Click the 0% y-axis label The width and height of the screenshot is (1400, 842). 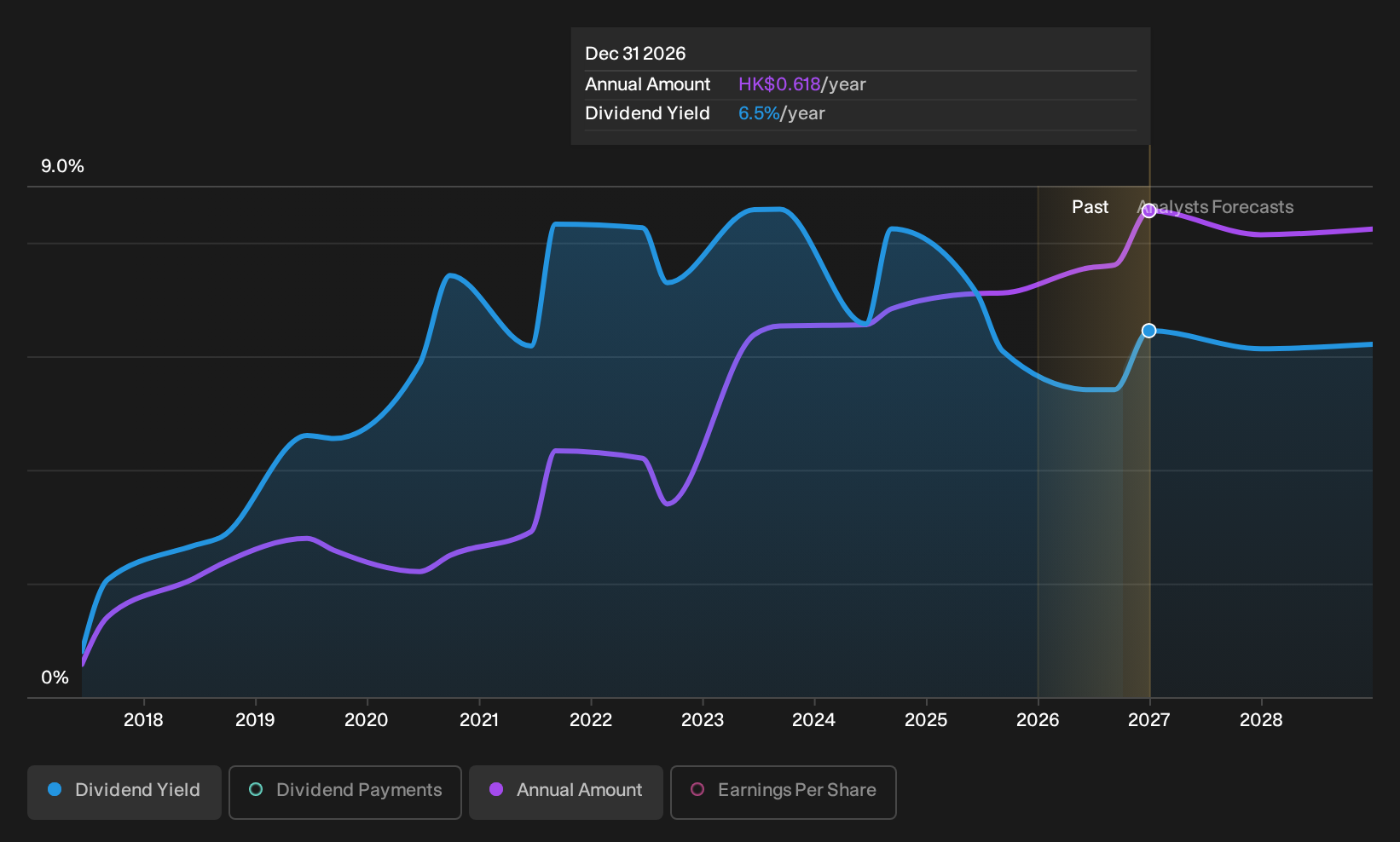click(x=55, y=678)
